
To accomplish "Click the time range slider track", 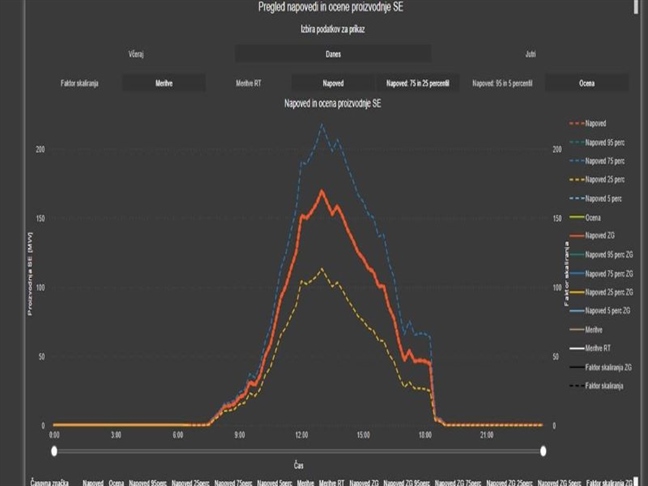I will [299, 451].
